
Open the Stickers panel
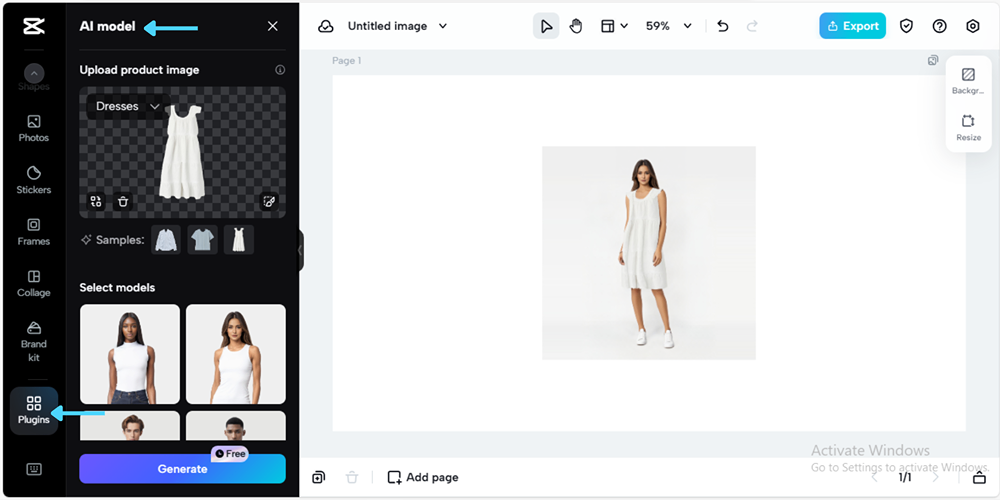click(33, 179)
